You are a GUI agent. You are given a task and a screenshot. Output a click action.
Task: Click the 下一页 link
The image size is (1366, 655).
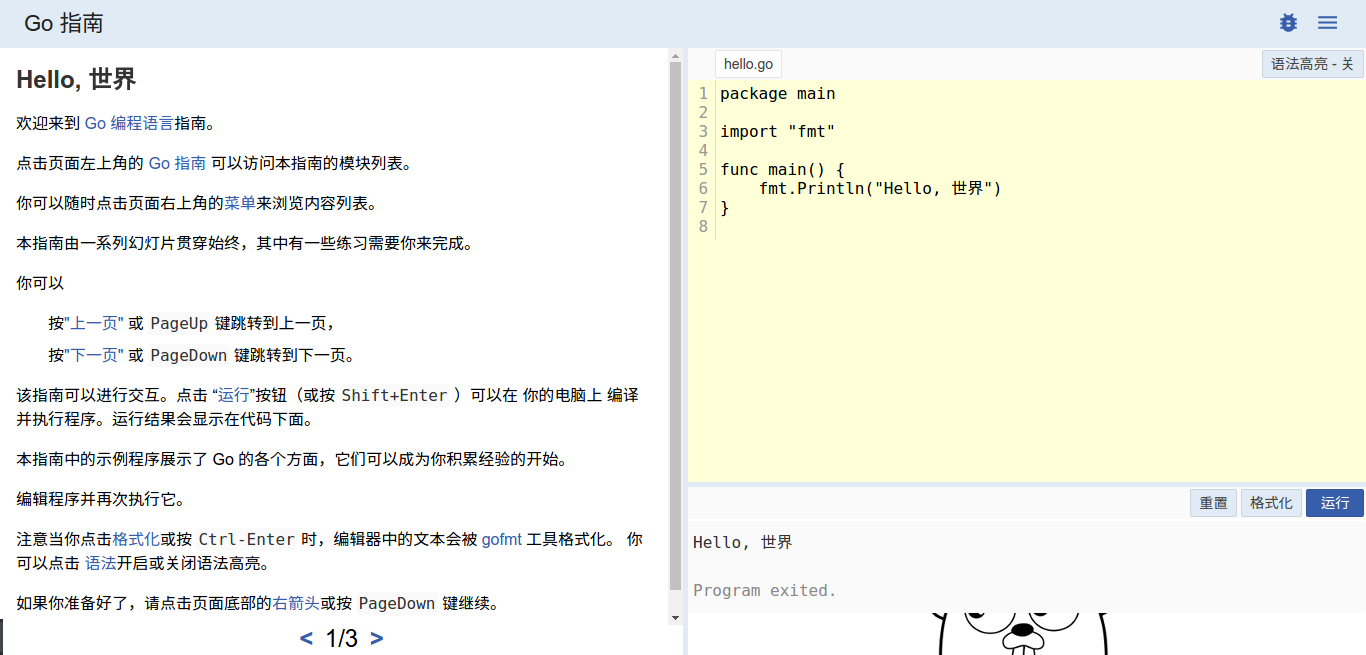pos(94,355)
